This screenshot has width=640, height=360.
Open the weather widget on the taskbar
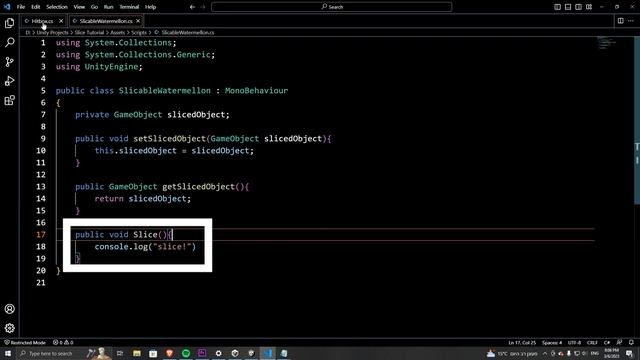(x=512, y=353)
